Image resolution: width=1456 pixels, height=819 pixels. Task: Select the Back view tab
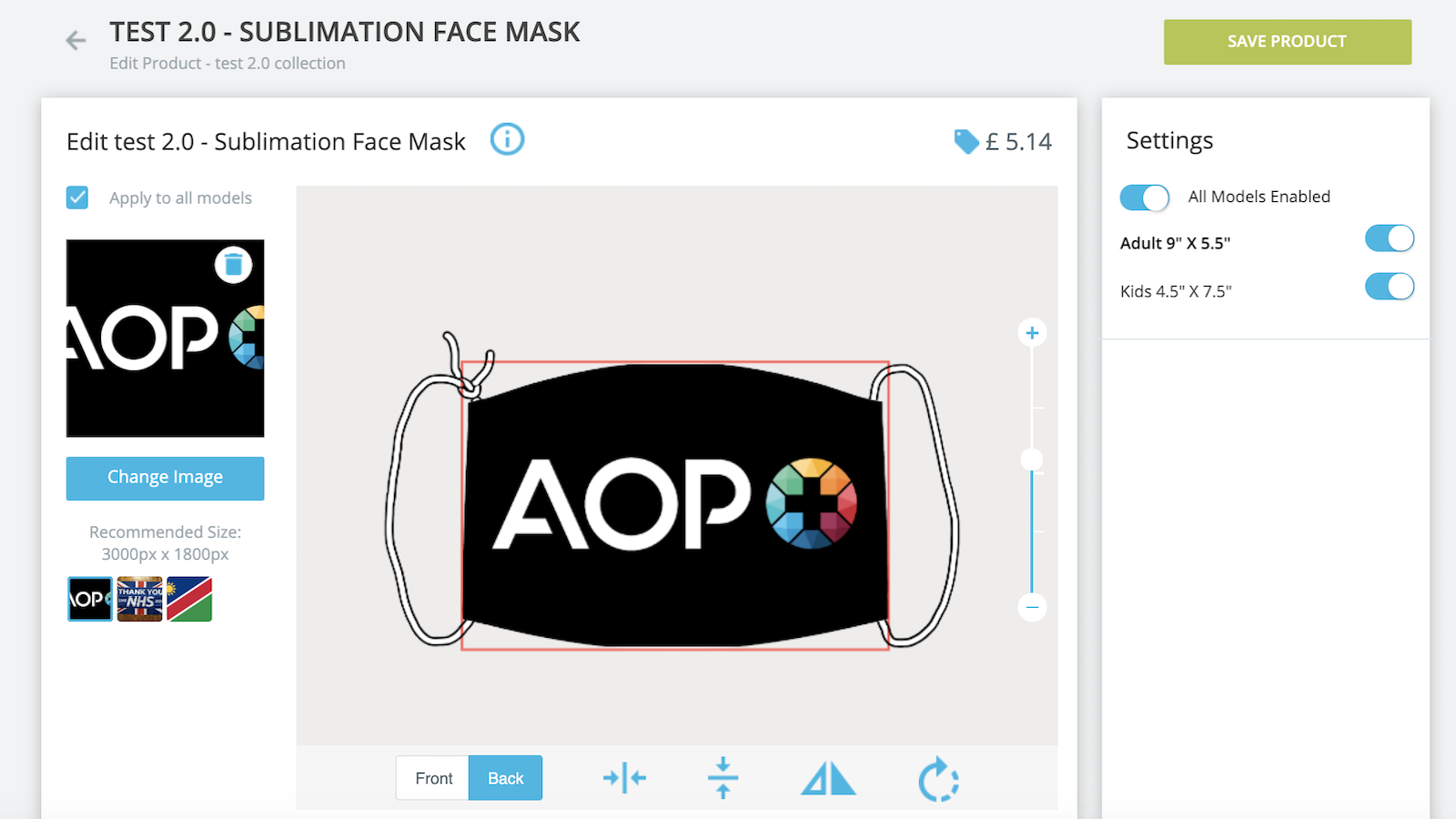[505, 778]
